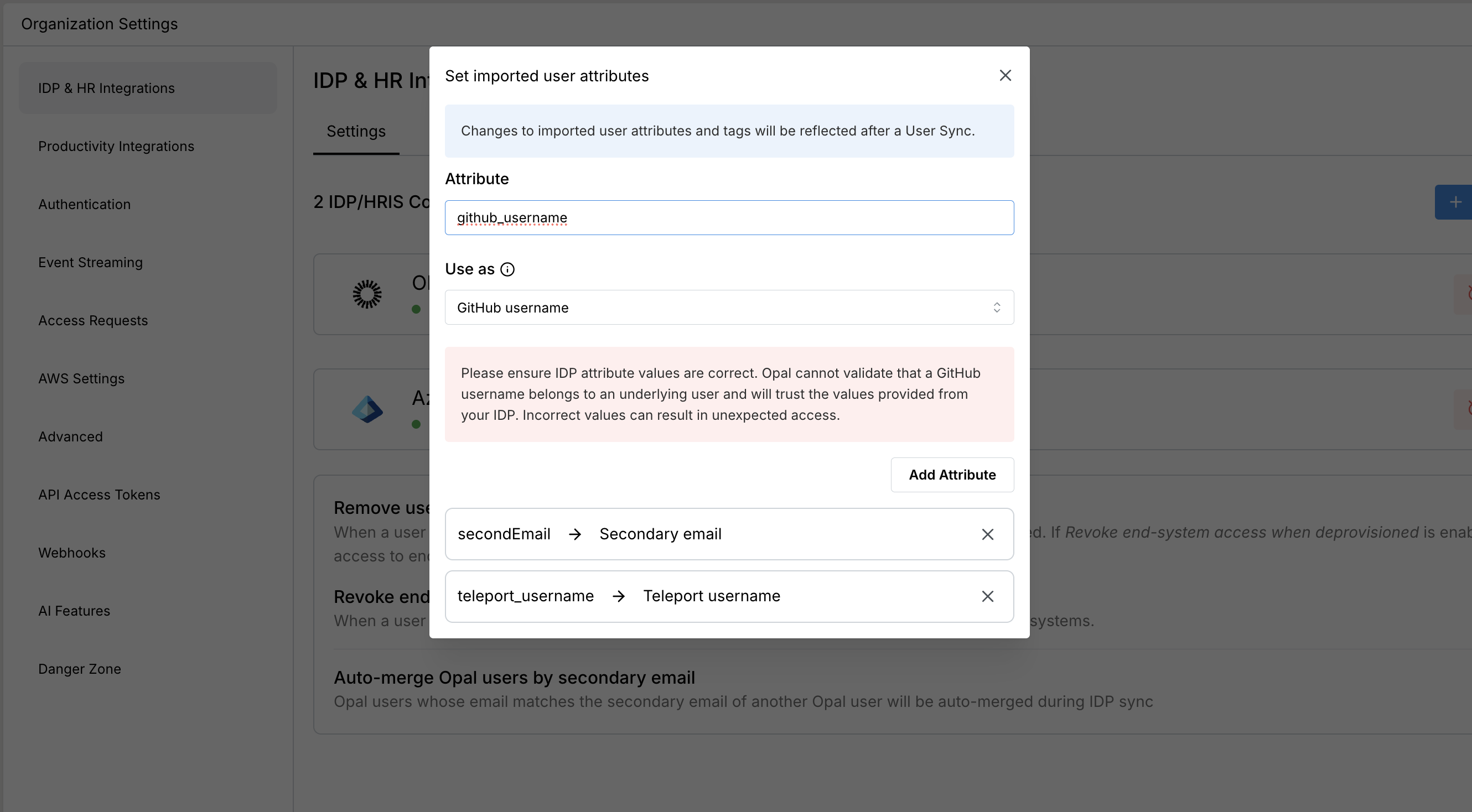This screenshot has height=812, width=1472.
Task: Open Productivity Integrations in sidebar
Action: pos(116,146)
